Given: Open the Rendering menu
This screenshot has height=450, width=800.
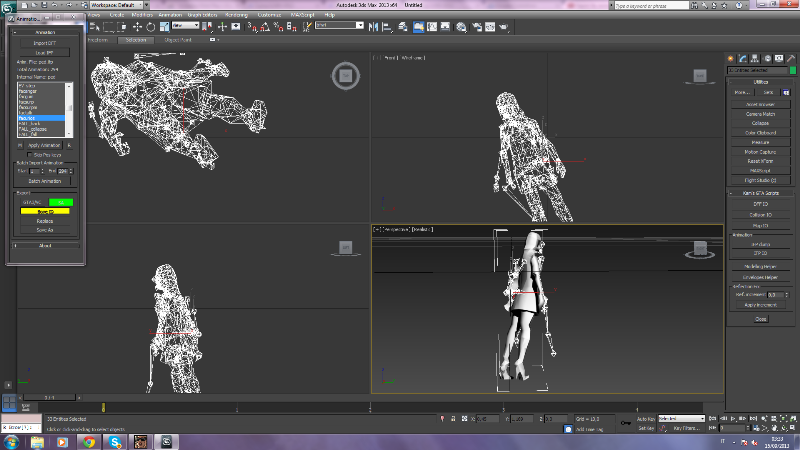Looking at the screenshot, I should coord(236,15).
